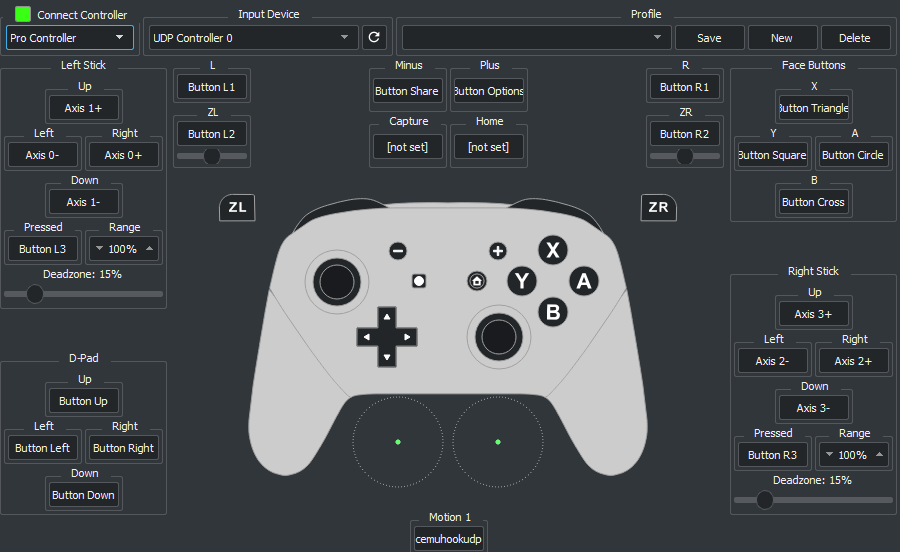This screenshot has width=900, height=552.
Task: Click the capture button on the controller image
Action: 419,281
